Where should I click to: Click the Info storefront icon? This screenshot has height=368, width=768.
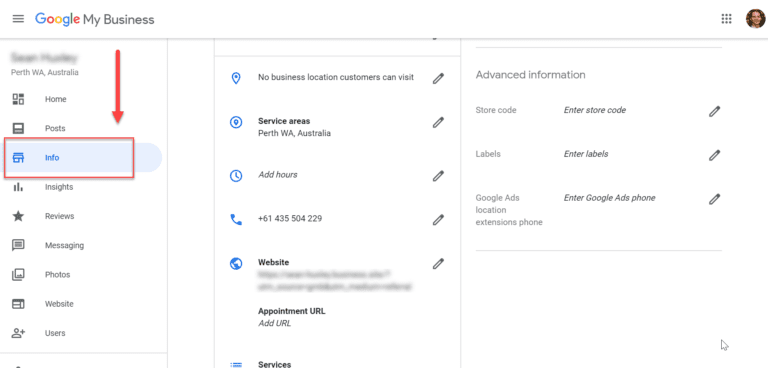click(x=18, y=158)
